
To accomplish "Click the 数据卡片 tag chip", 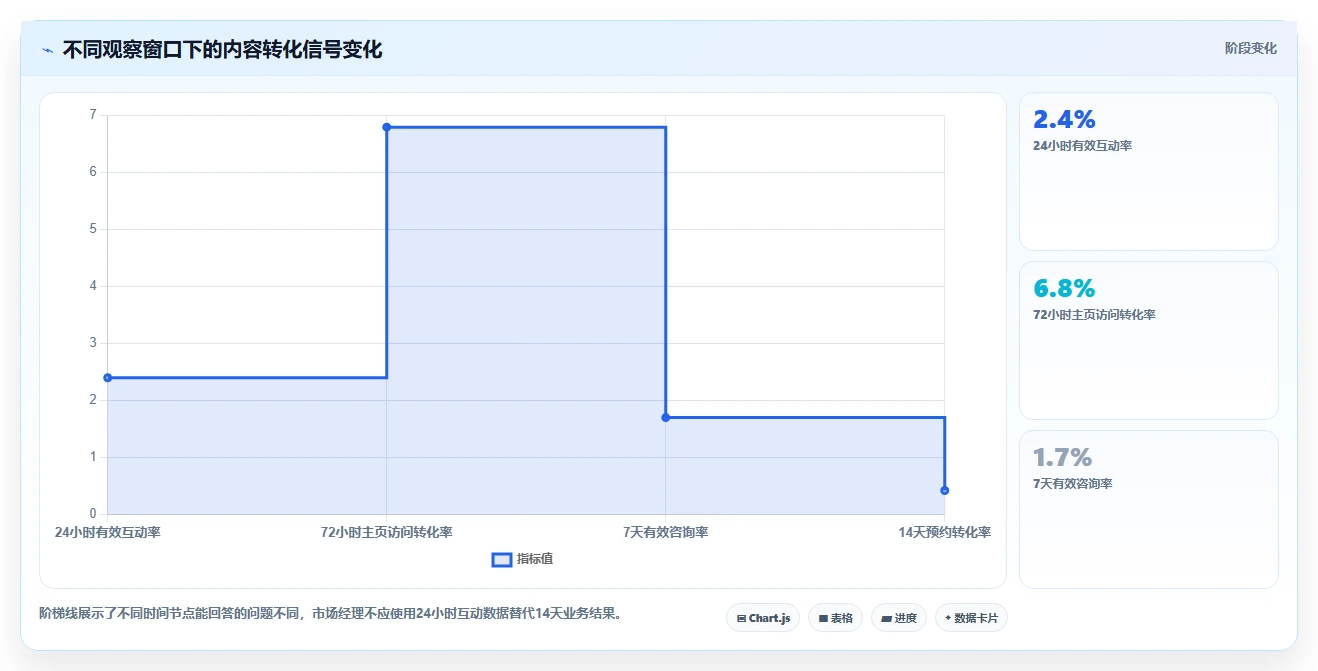I will click(971, 618).
